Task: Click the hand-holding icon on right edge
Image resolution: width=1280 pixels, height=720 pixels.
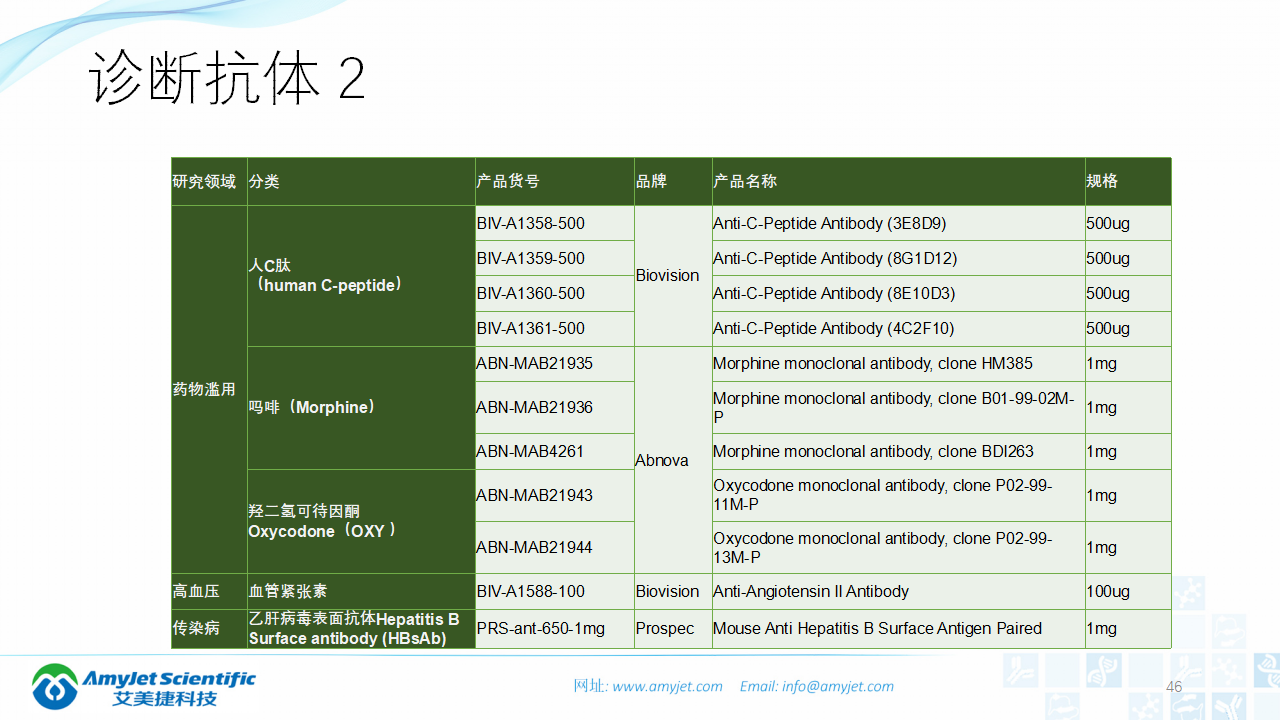Action: (x=1227, y=629)
